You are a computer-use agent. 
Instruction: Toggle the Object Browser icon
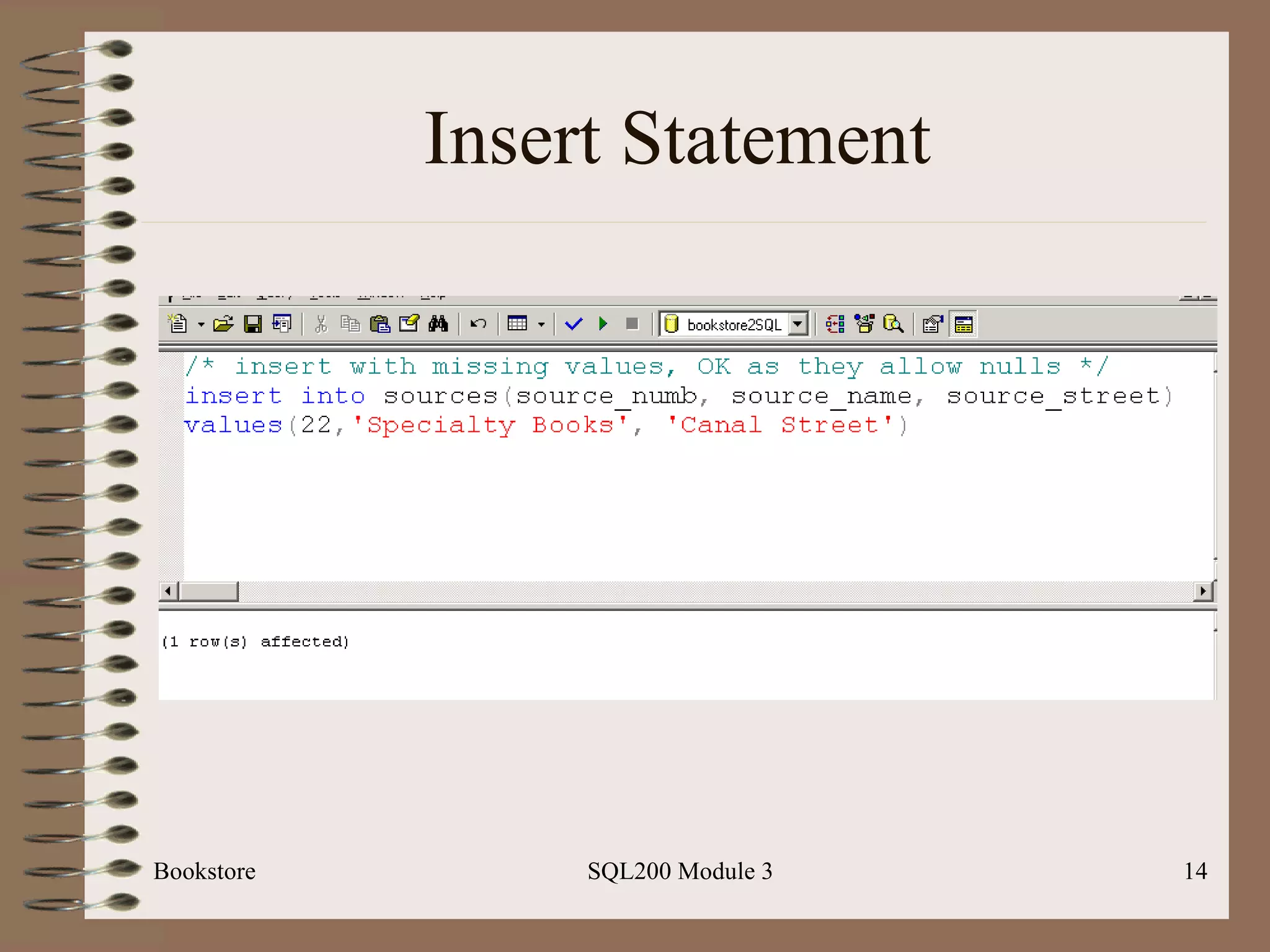pos(864,324)
